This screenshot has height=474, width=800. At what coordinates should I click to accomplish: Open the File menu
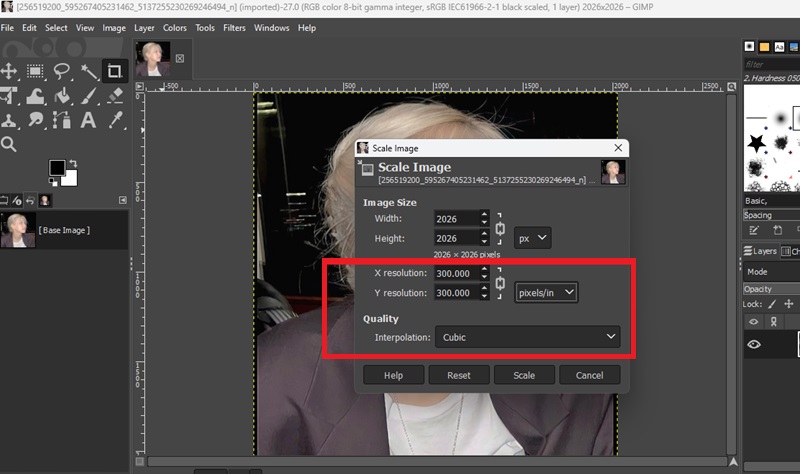click(7, 28)
